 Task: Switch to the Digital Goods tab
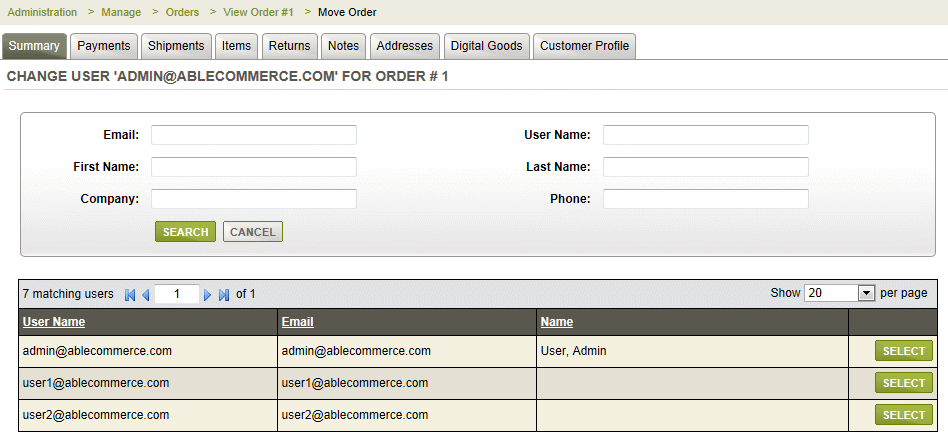click(486, 46)
